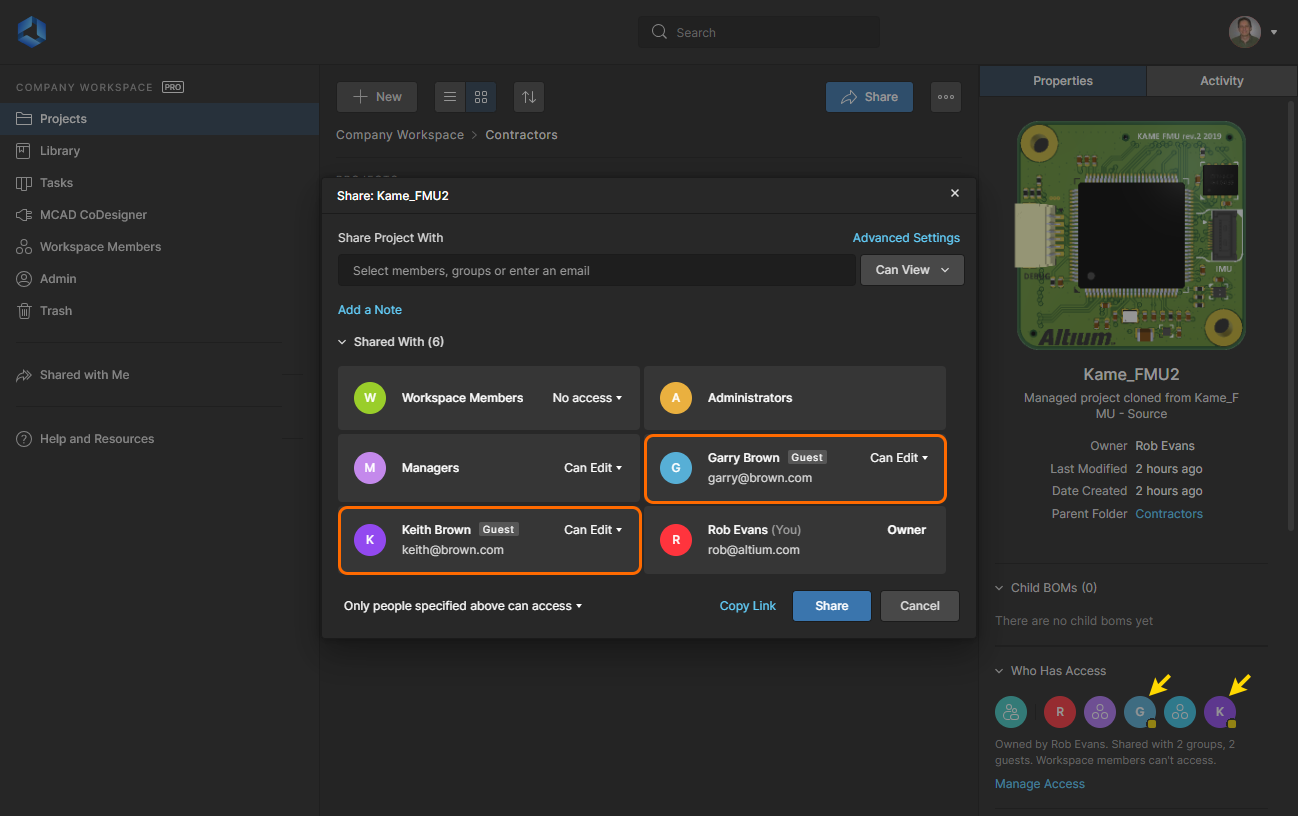Open Help and Resources in the sidebar
1298x816 pixels.
pyautogui.click(x=159, y=439)
